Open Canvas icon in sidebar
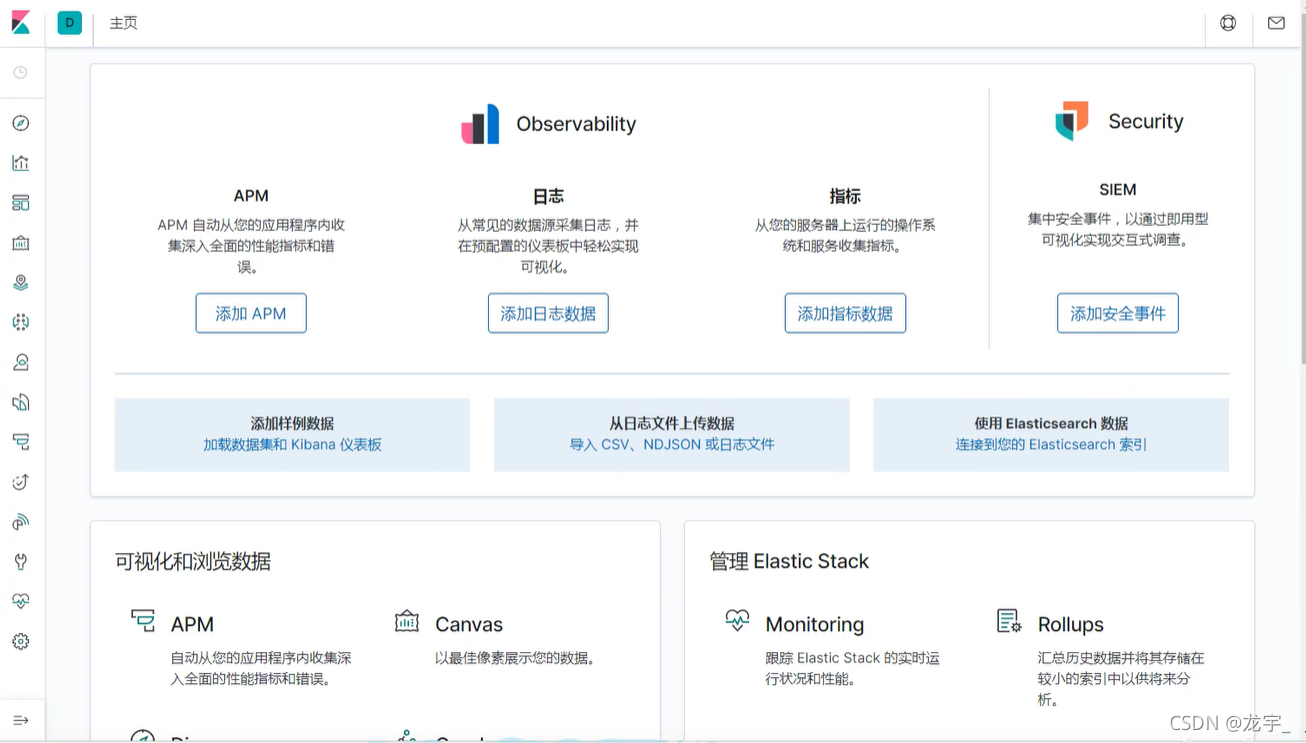The height and width of the screenshot is (743, 1306). 21,243
